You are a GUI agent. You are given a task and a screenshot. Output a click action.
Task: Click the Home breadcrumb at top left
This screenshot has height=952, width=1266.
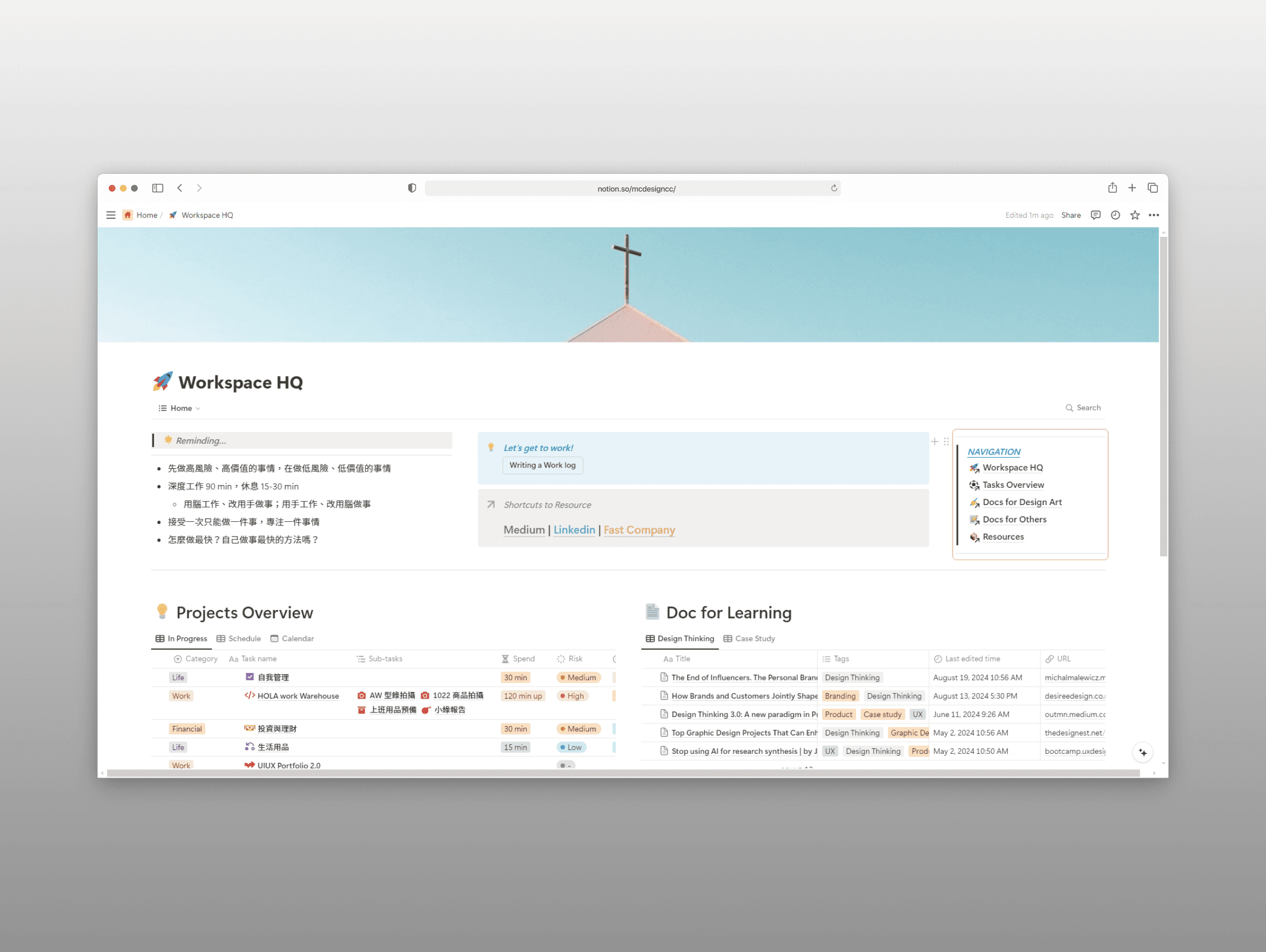tap(146, 215)
